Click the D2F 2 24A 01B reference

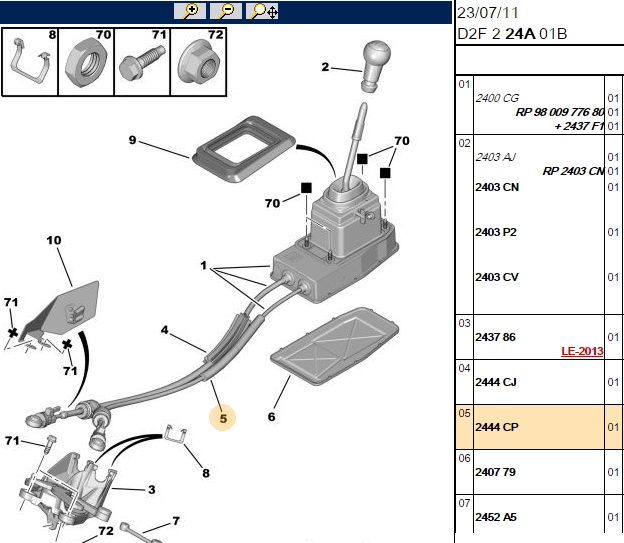pyautogui.click(x=512, y=34)
